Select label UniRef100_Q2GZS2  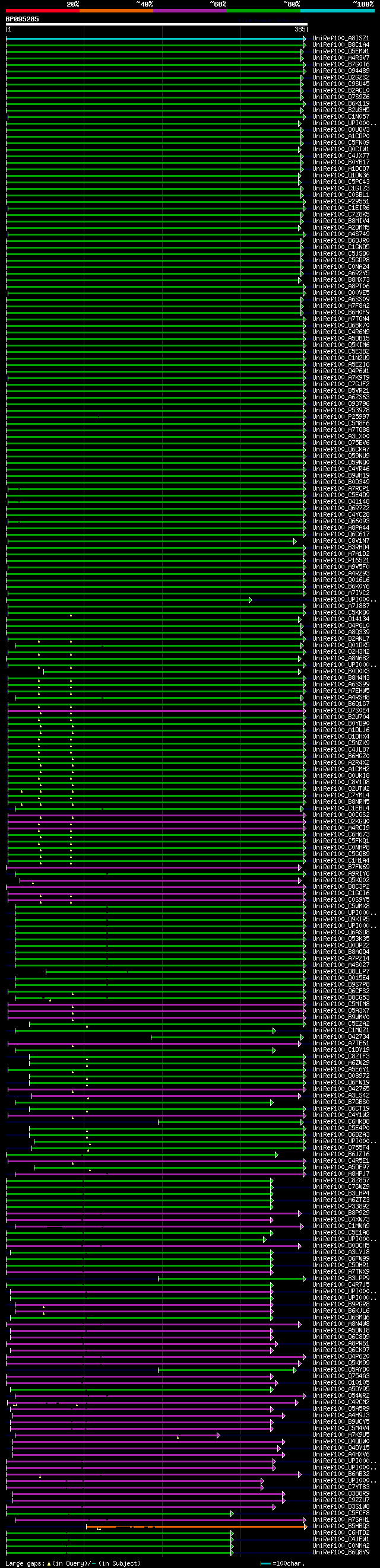pos(341,77)
